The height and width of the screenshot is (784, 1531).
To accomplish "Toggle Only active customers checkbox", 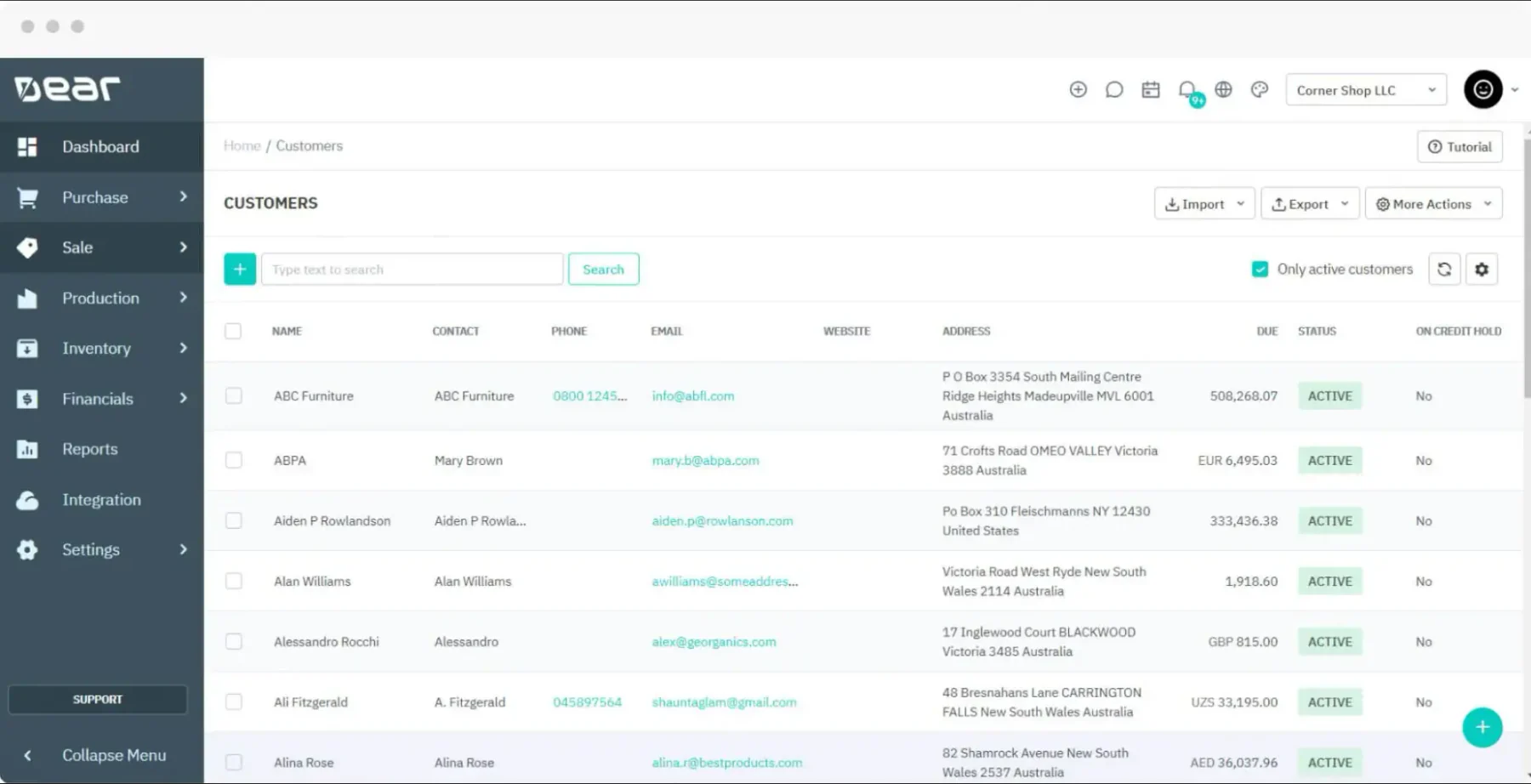I will click(1261, 270).
